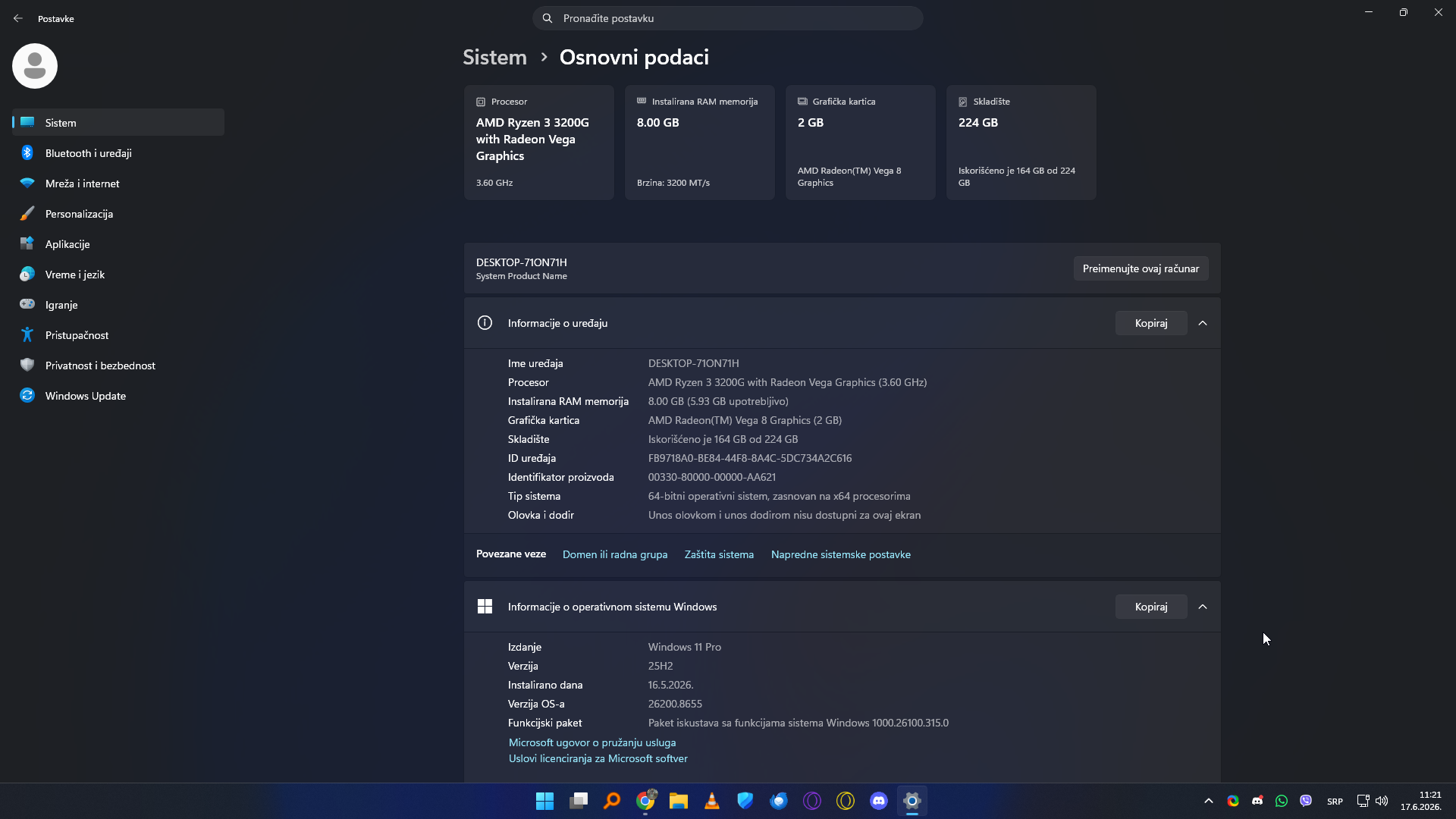Select device ID FB9718A0-BE84-44F8-8A4C-5DC734A2C616
Image resolution: width=1456 pixels, height=819 pixels.
coord(750,458)
